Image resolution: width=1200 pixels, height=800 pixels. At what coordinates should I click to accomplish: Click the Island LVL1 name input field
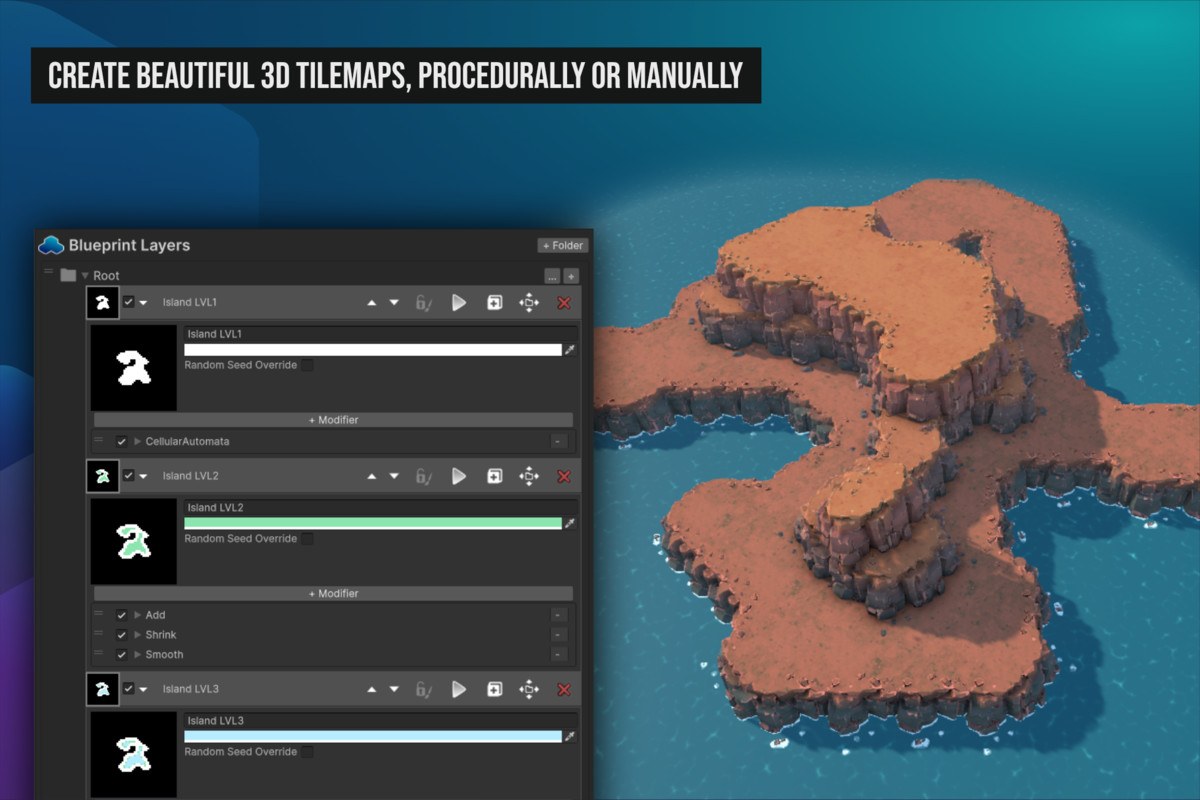click(380, 334)
